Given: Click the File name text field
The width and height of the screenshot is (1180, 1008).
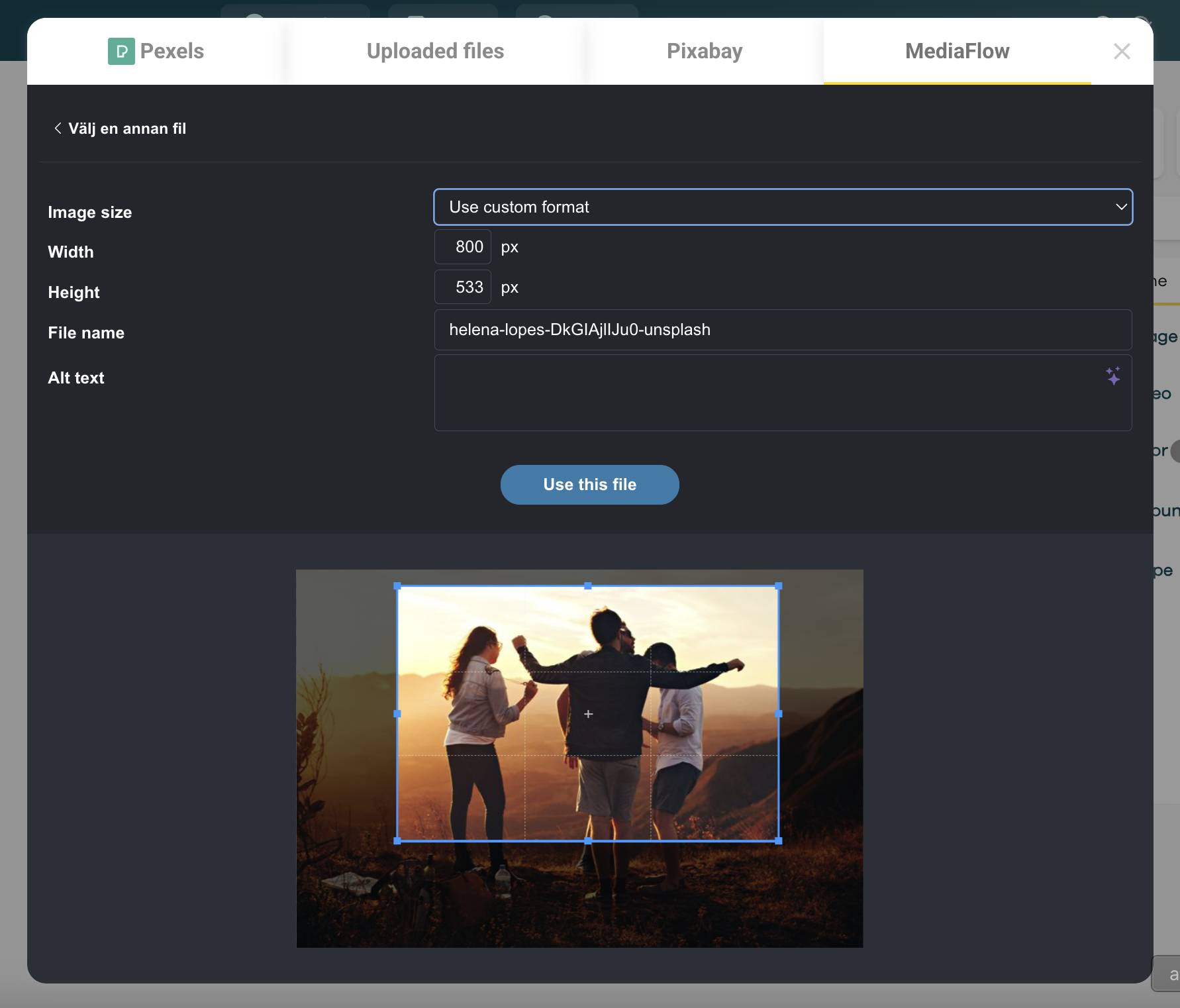Looking at the screenshot, I should 782,330.
